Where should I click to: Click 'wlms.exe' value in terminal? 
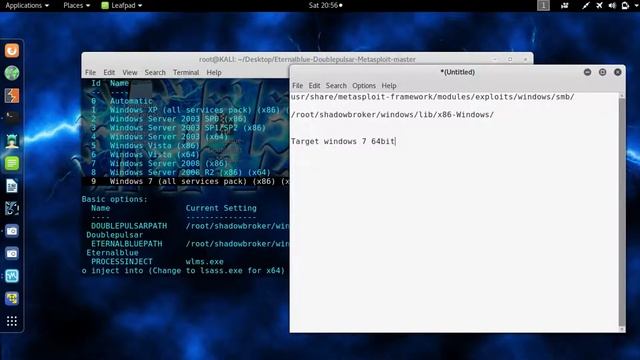[204, 262]
